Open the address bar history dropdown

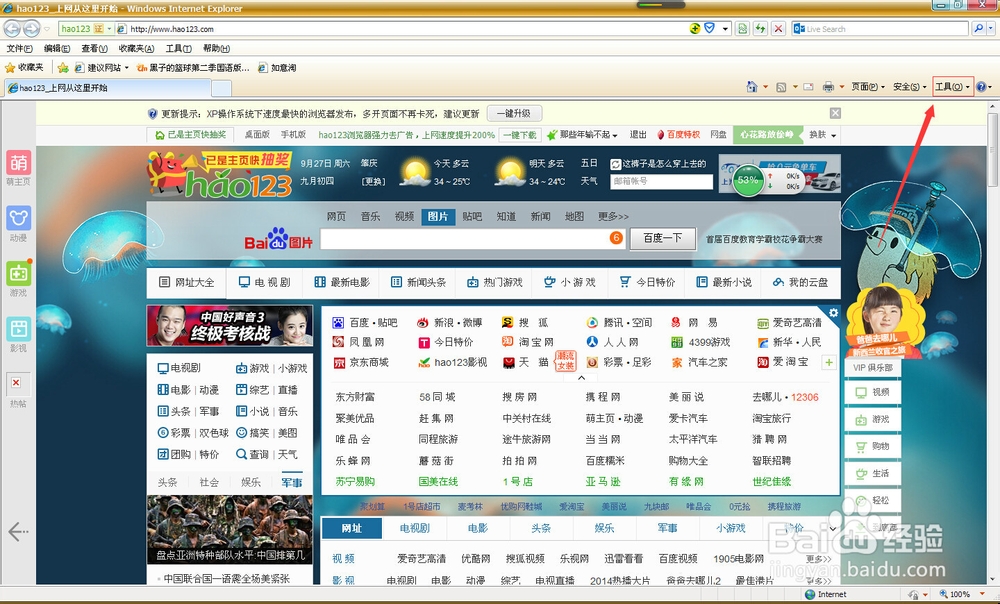tap(725, 29)
